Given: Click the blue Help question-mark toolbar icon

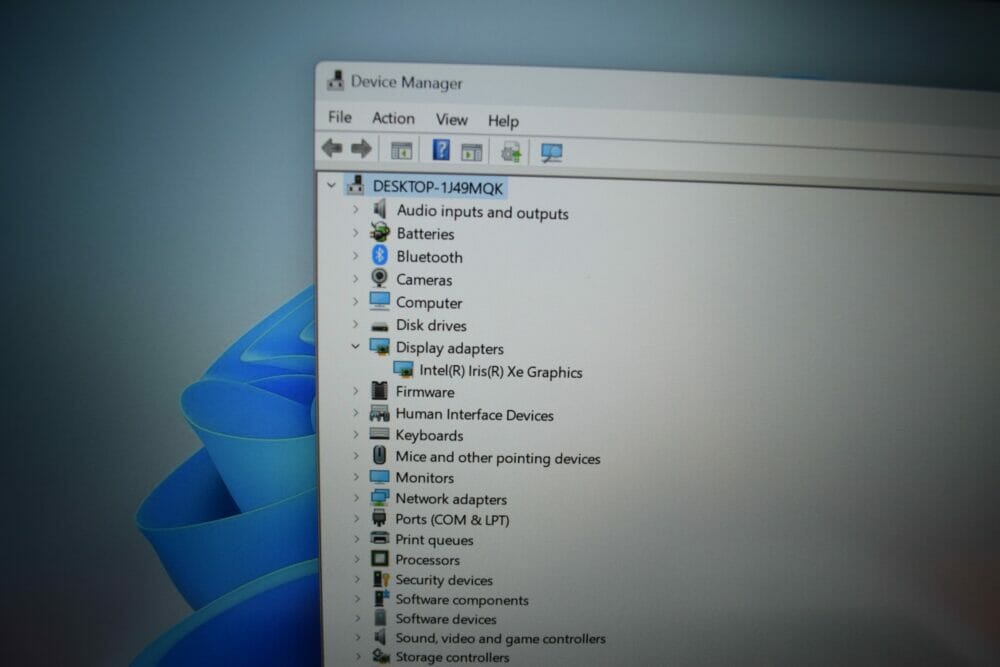Looking at the screenshot, I should click(x=441, y=150).
